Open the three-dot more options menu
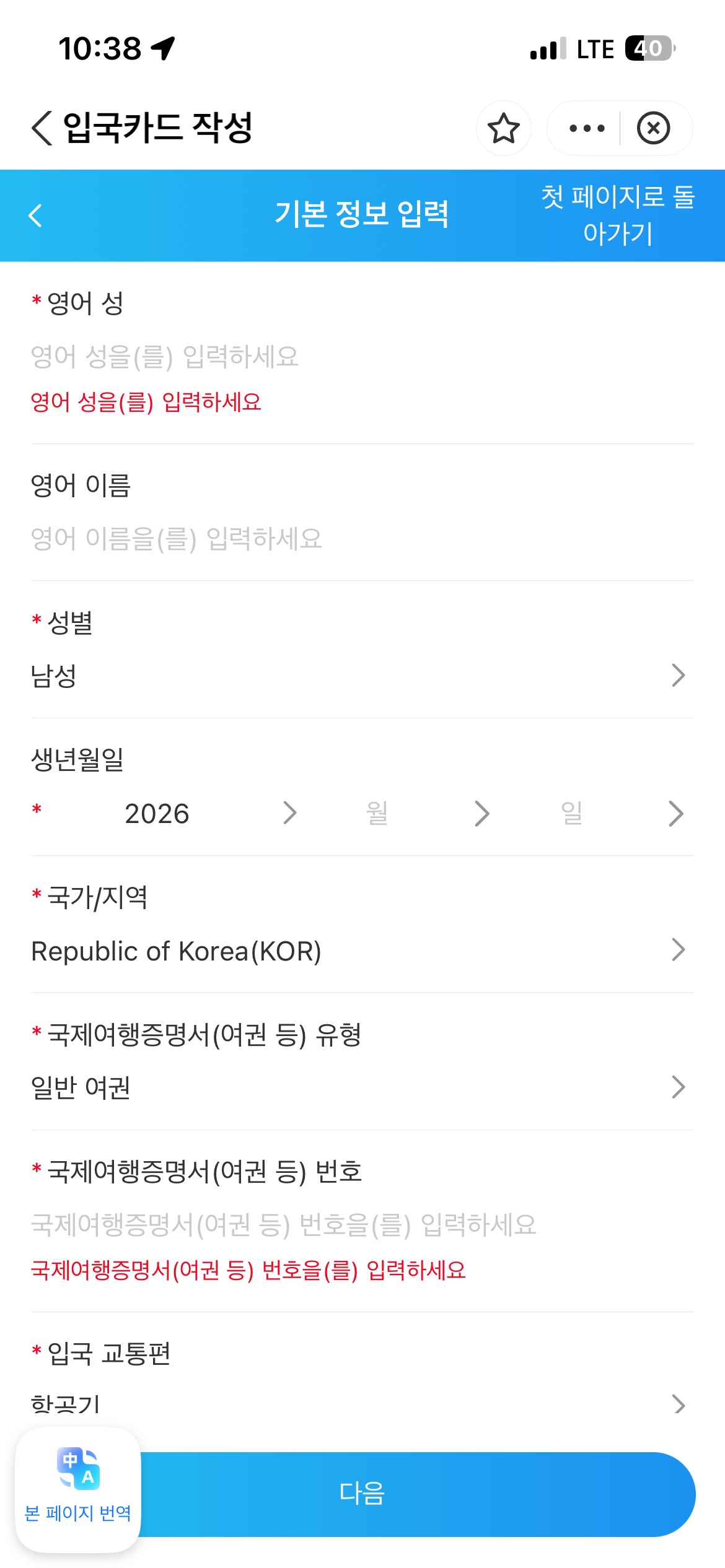725x1568 pixels. (586, 128)
